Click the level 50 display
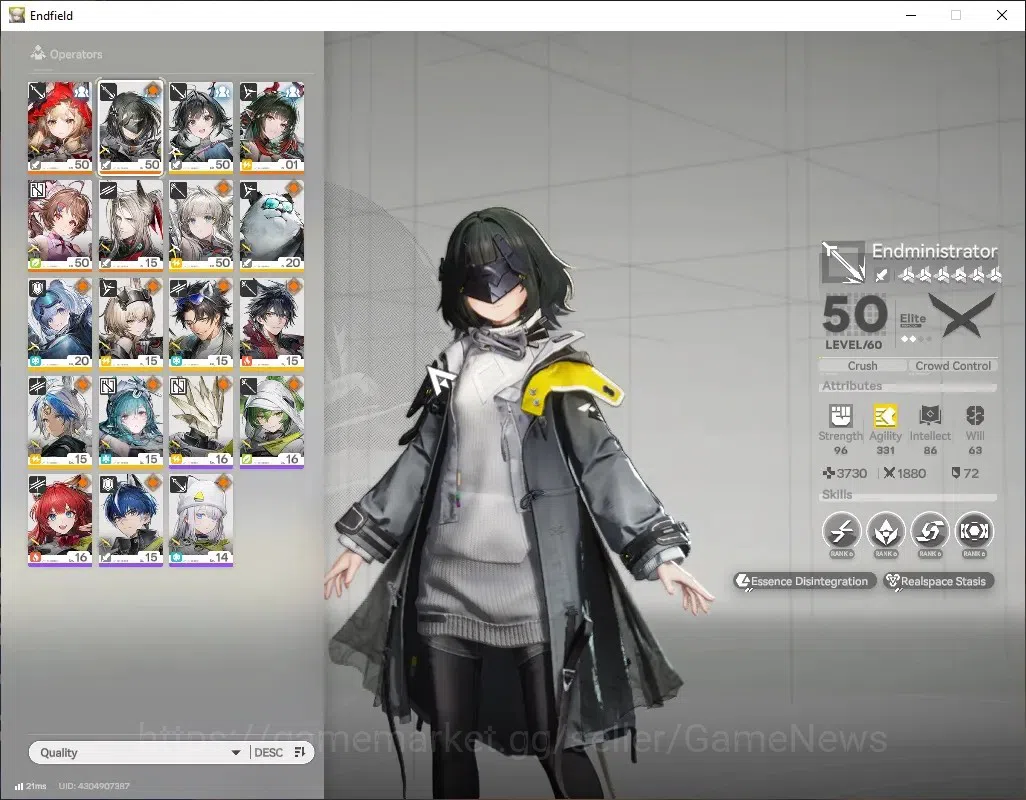Screen dimensions: 1026x800 [855, 315]
